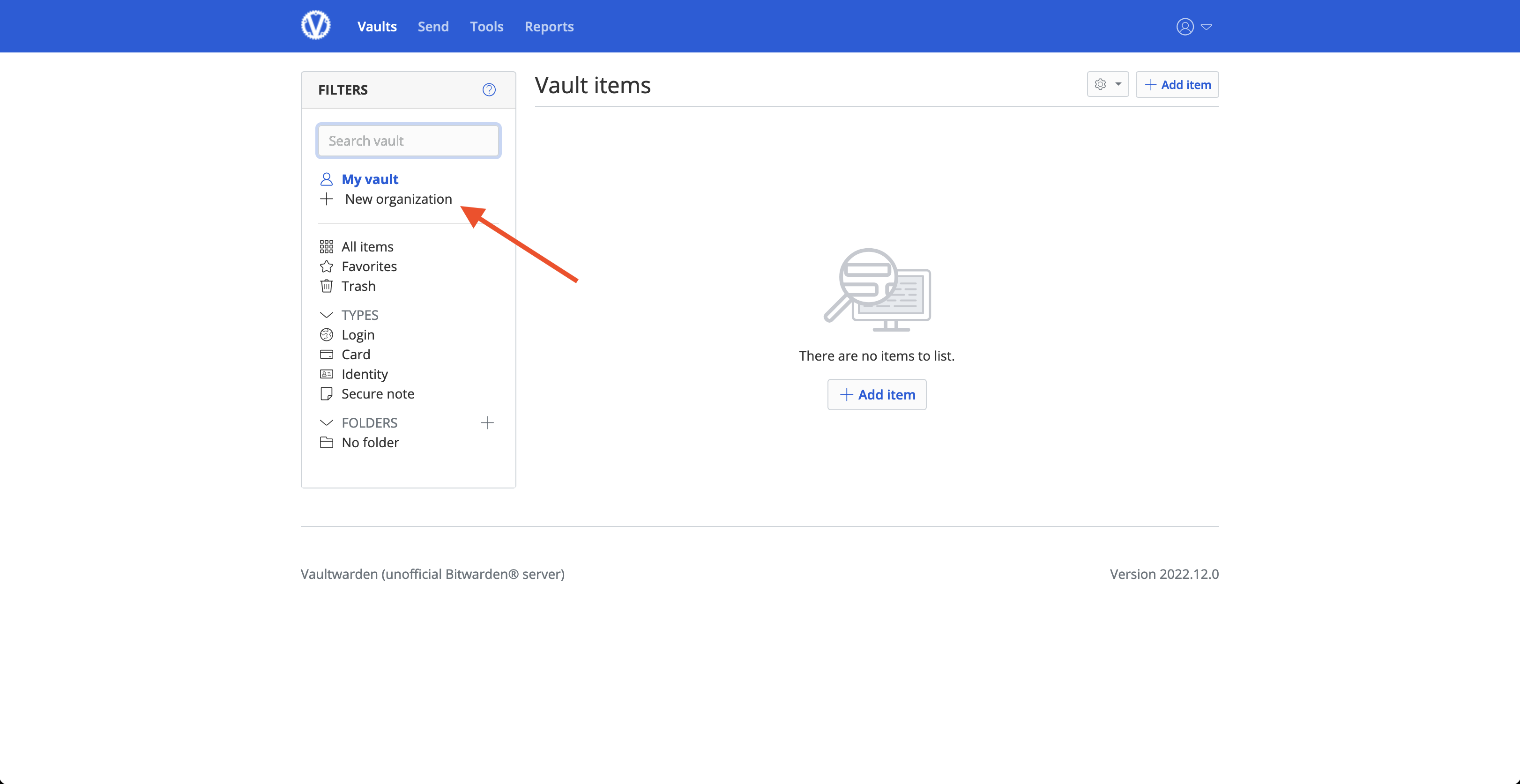Collapse the TYPES section
The width and height of the screenshot is (1520, 784).
pos(326,315)
